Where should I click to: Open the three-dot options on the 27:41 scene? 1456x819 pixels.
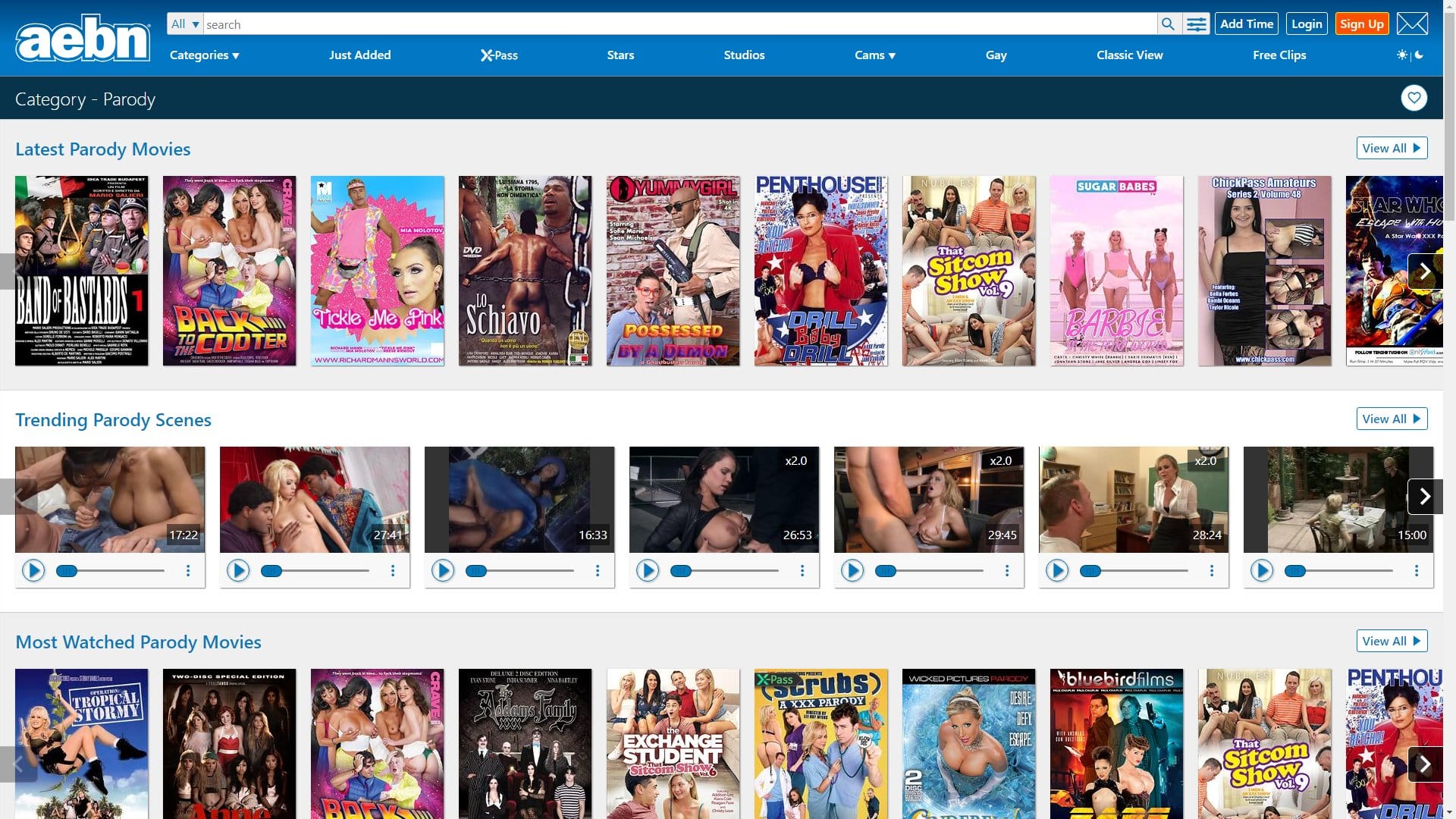(x=393, y=570)
